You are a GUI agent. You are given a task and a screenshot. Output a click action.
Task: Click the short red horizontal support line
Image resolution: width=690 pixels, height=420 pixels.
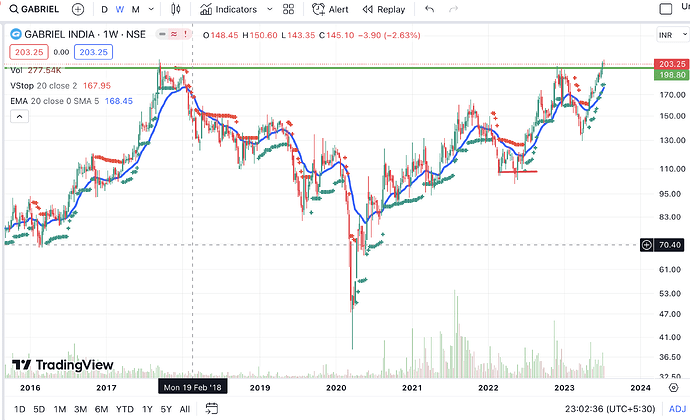tap(518, 172)
